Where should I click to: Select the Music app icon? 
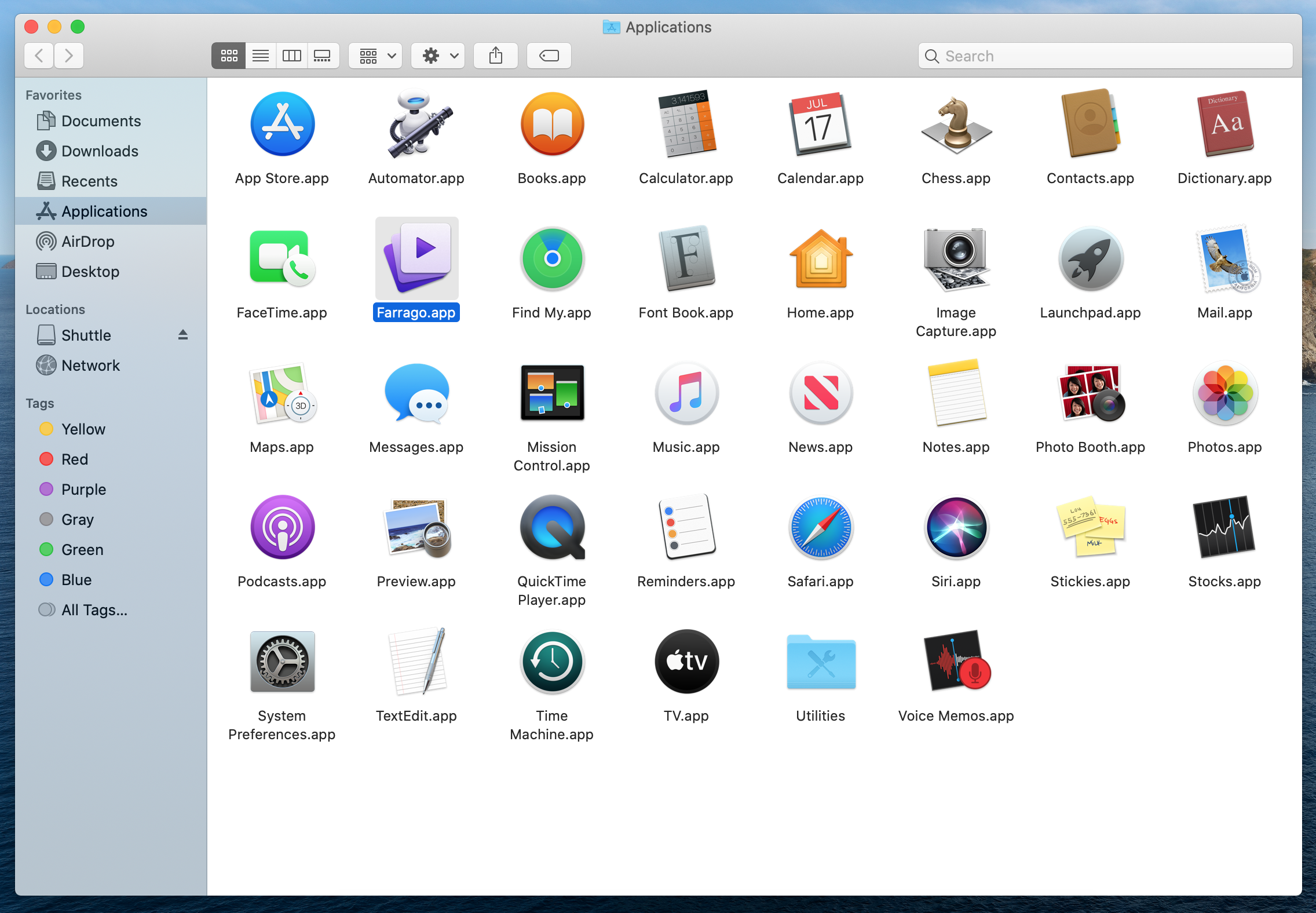click(x=686, y=393)
